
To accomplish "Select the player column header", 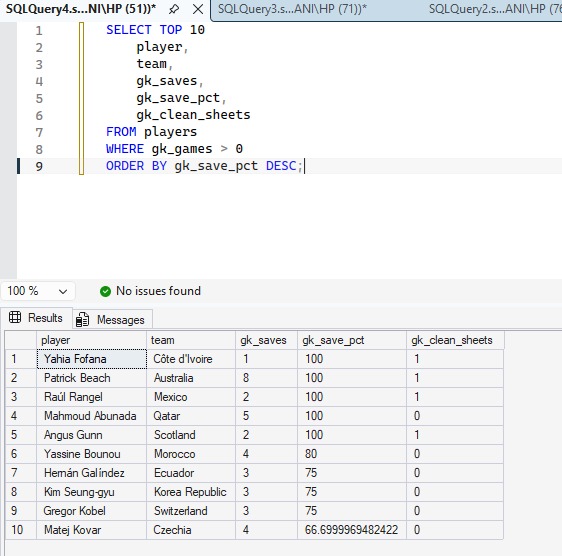I will [x=91, y=340].
